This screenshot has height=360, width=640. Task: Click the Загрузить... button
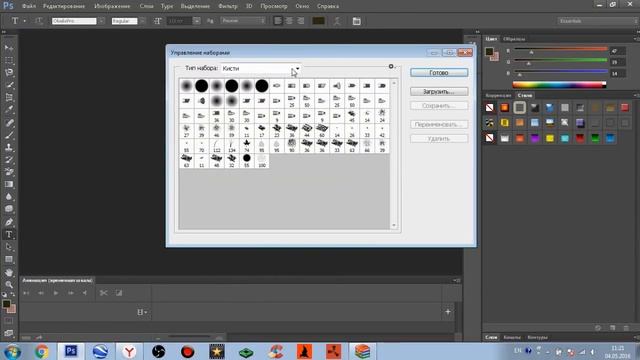(x=439, y=91)
